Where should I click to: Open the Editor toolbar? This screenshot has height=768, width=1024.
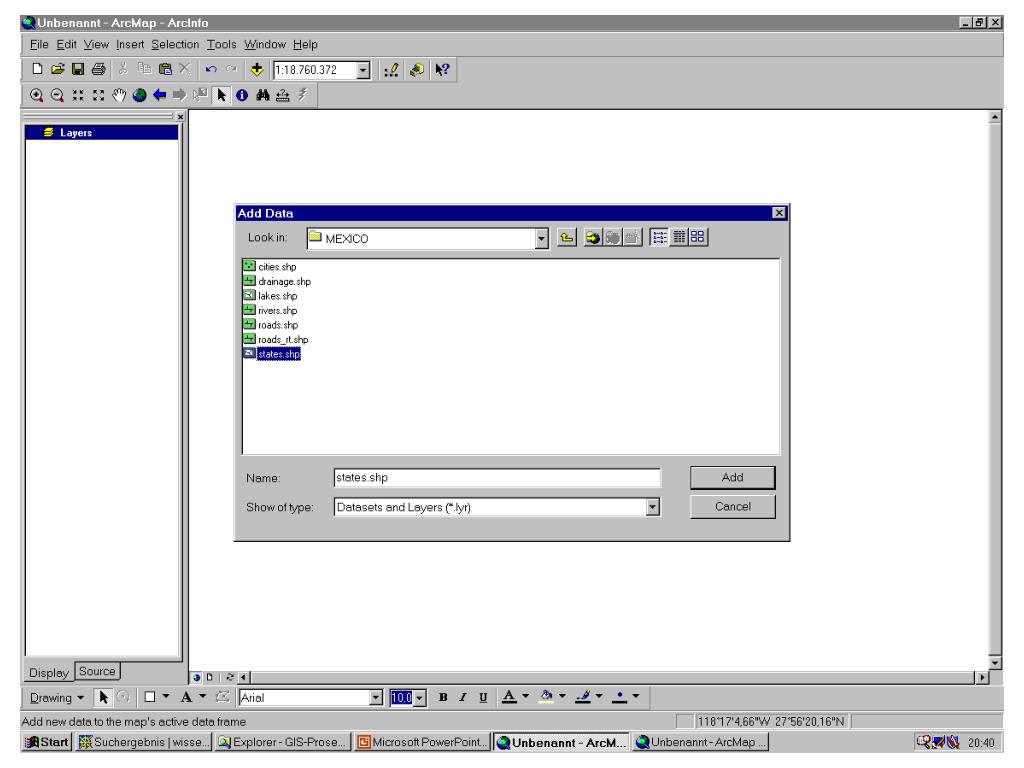[x=391, y=70]
